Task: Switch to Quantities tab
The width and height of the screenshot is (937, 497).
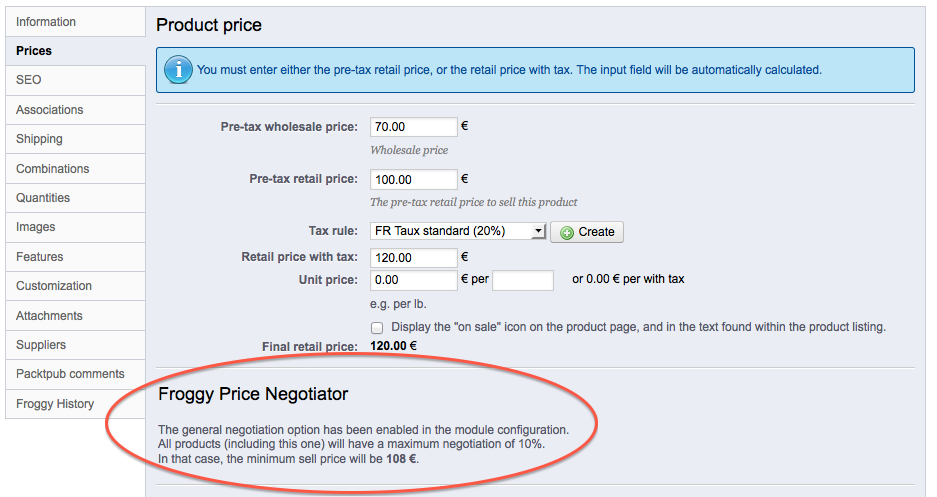Action: coord(75,198)
